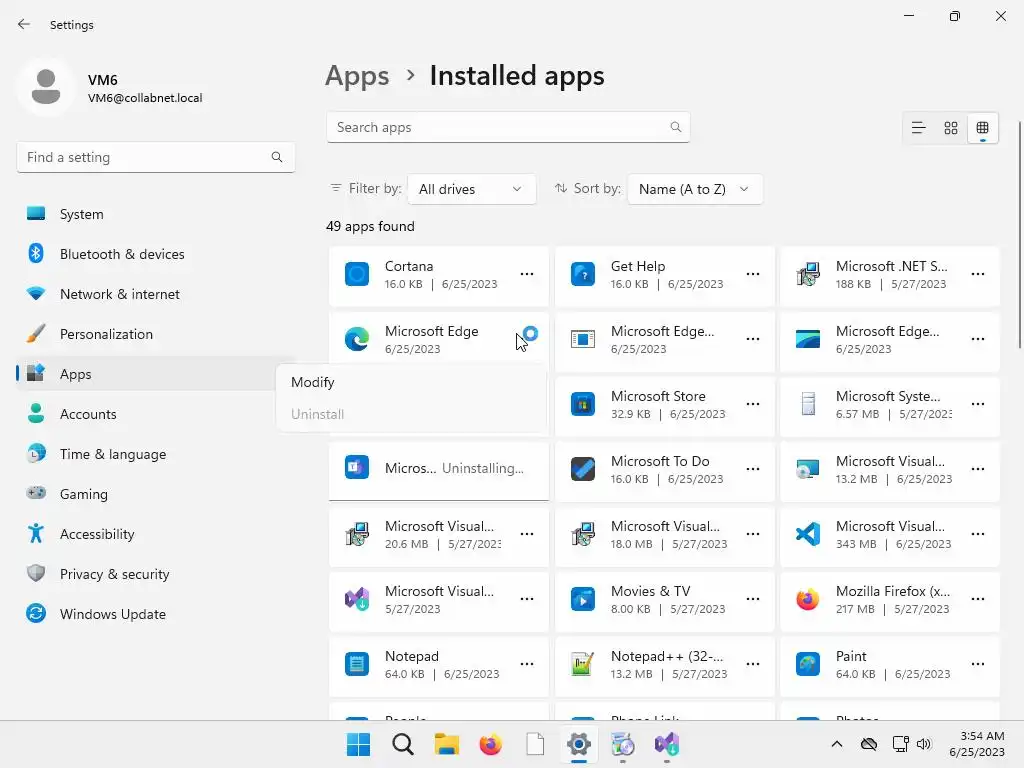Click the Cortana app icon
The height and width of the screenshot is (768, 1024).
point(357,274)
